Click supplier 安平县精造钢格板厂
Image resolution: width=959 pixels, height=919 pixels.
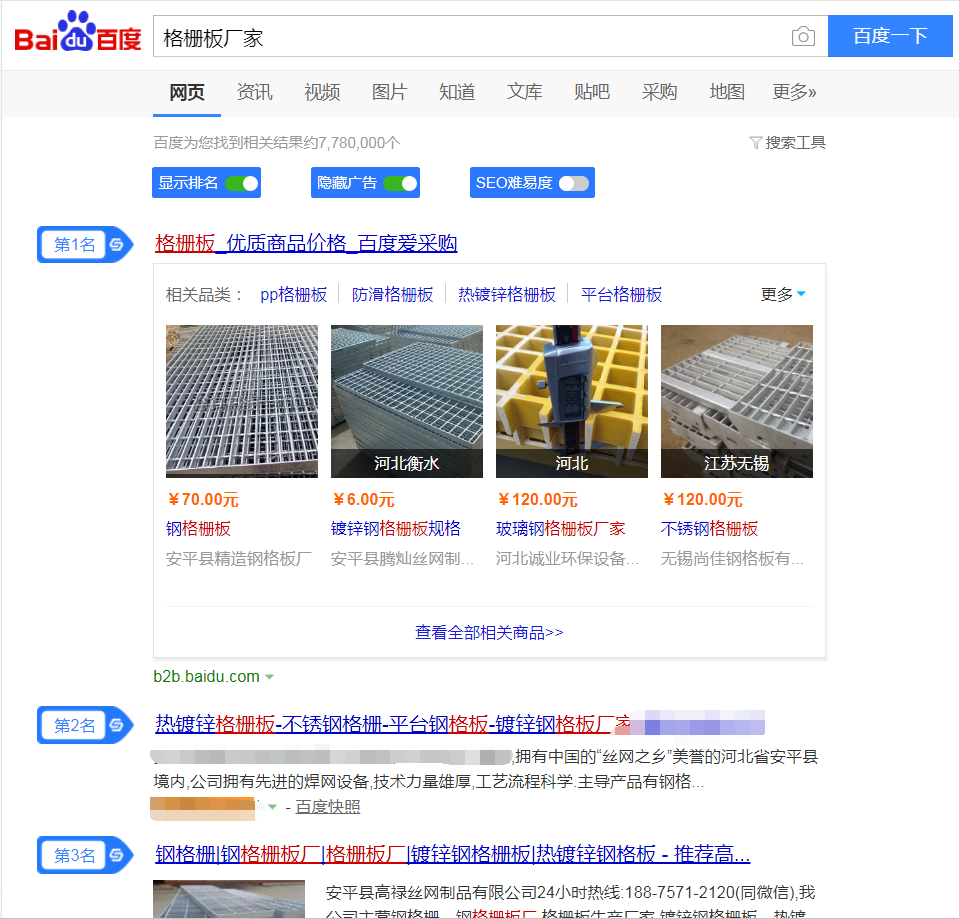click(239, 558)
